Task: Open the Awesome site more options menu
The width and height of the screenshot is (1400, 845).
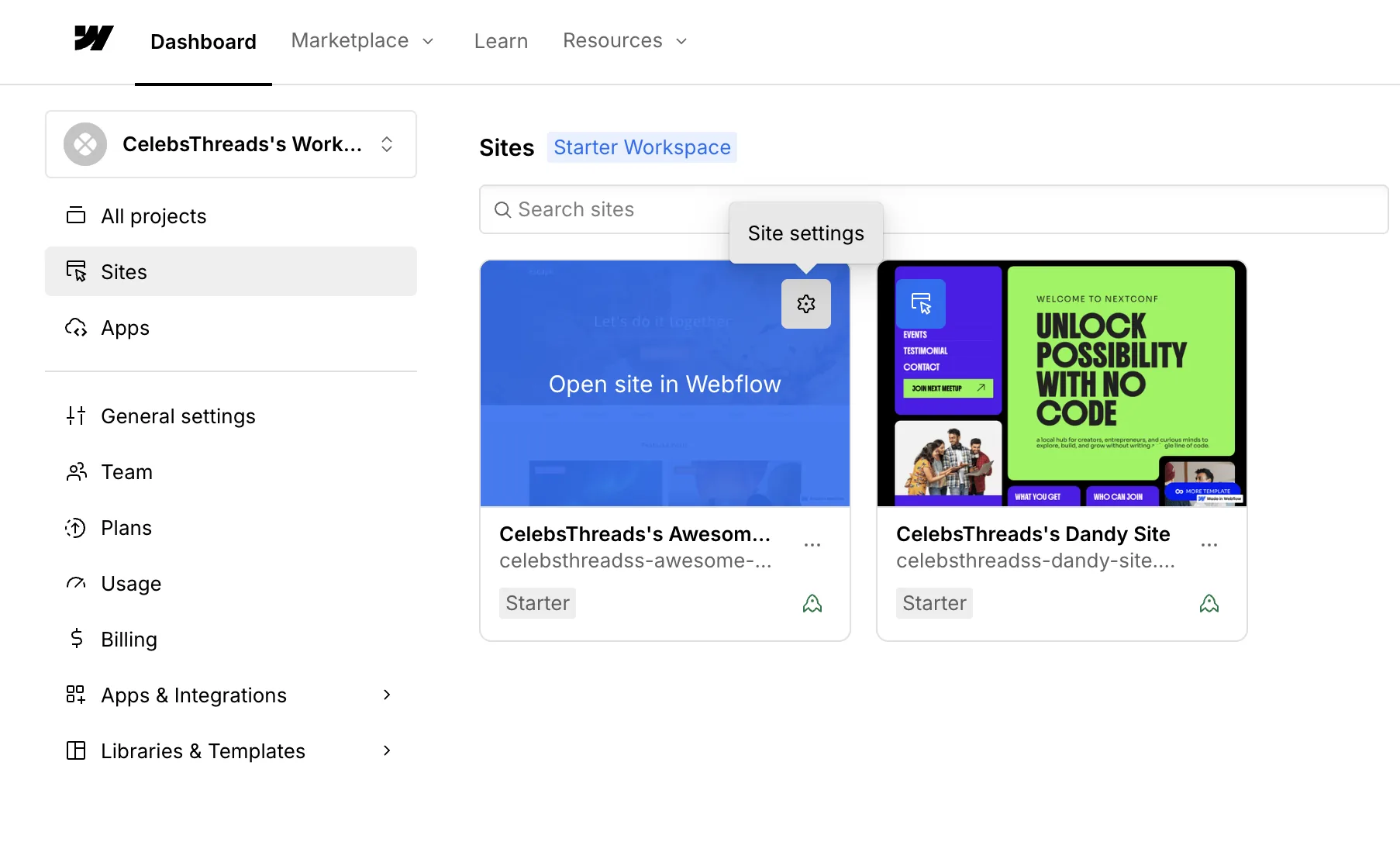Action: pos(812,545)
